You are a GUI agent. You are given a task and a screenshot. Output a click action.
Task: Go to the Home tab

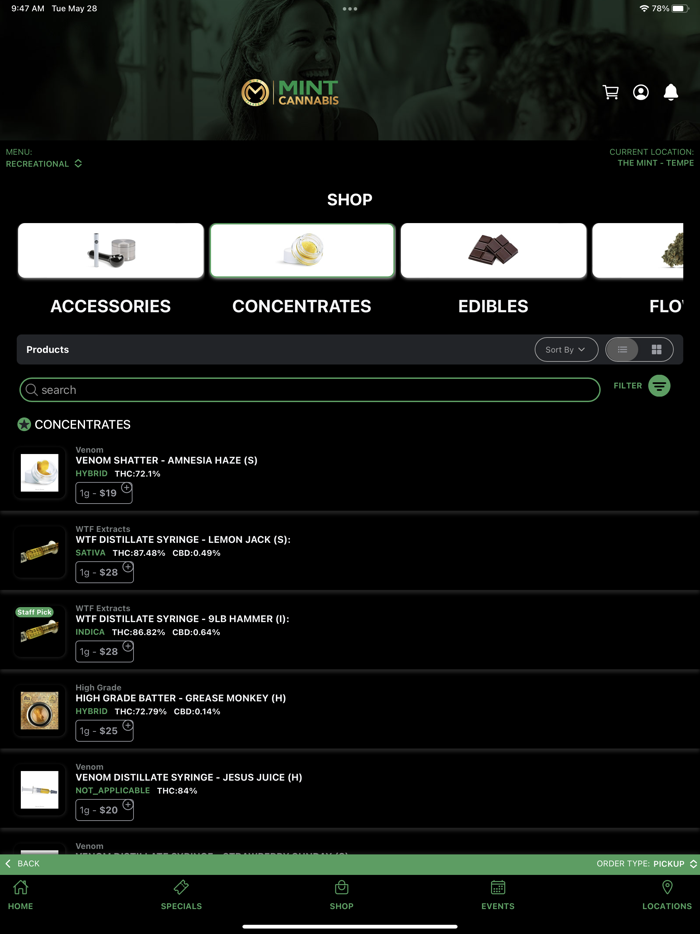tap(20, 895)
